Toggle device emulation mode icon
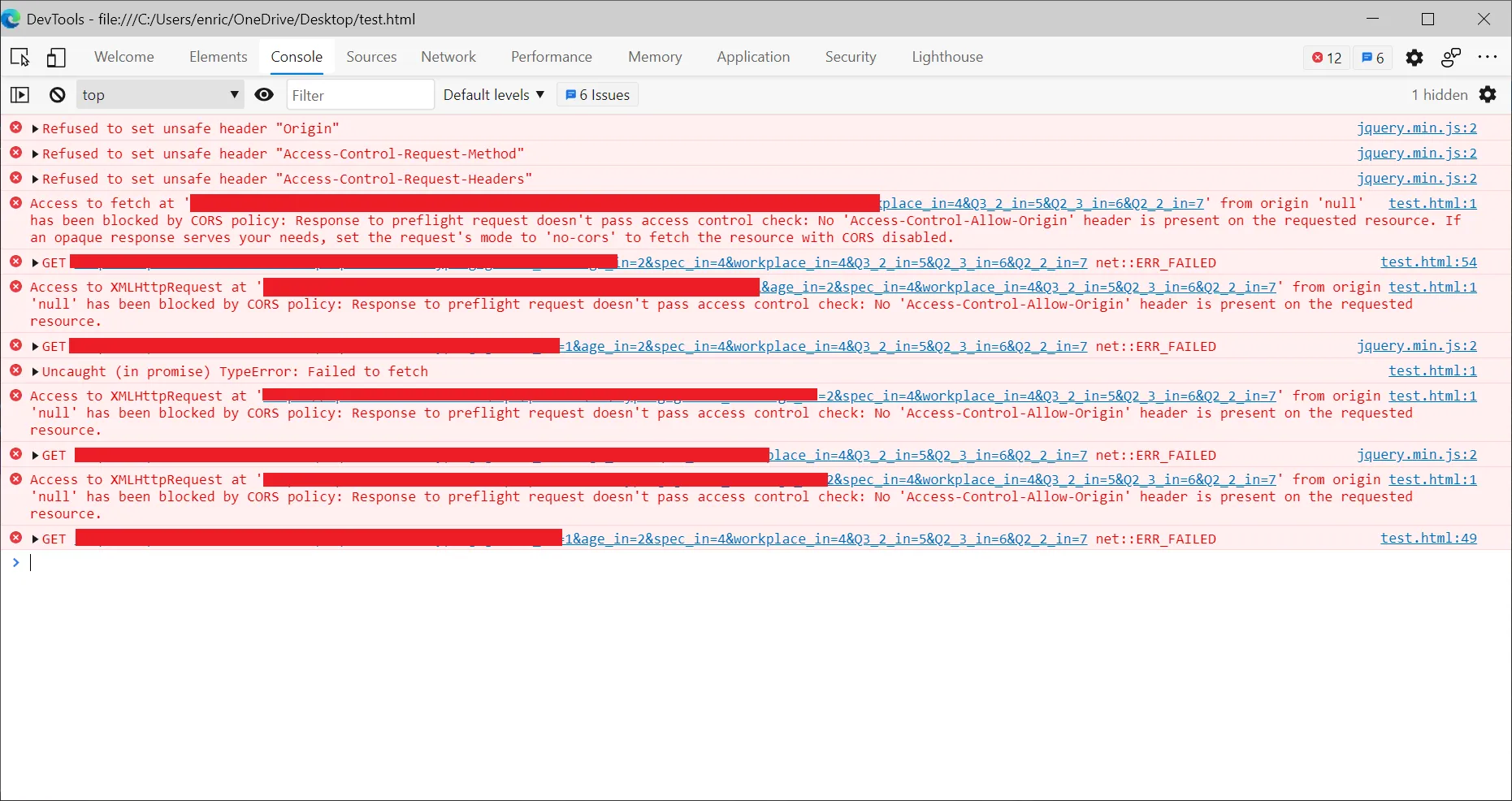The width and height of the screenshot is (1512, 801). click(x=56, y=57)
